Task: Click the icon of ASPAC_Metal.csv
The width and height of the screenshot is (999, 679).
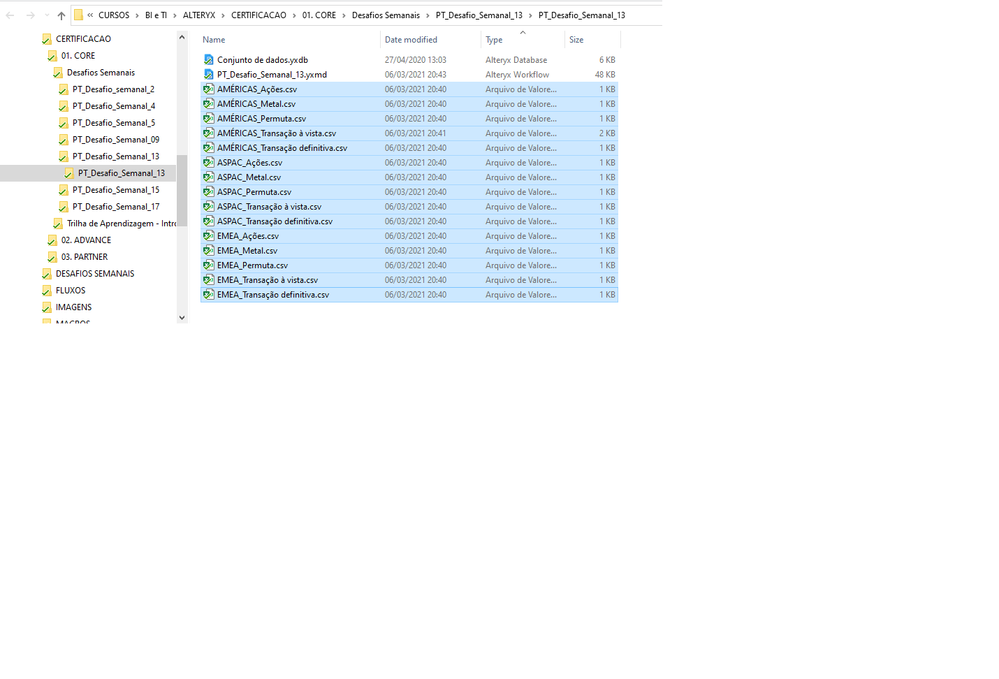Action: click(x=208, y=177)
